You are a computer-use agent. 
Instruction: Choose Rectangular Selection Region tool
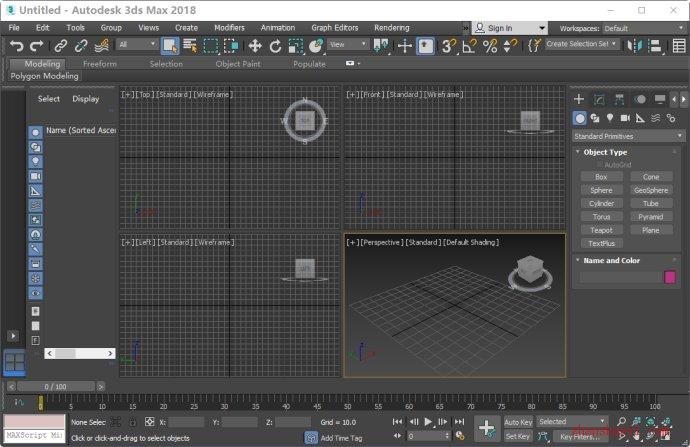click(x=211, y=46)
